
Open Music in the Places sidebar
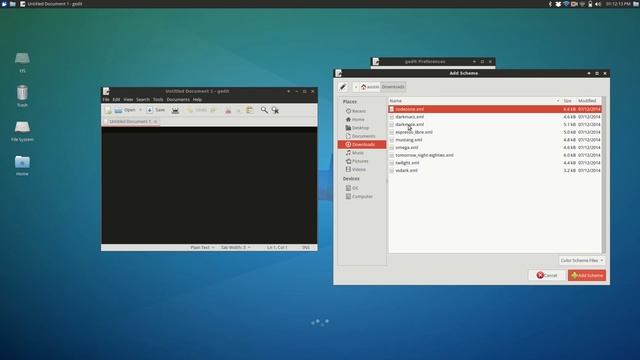[x=358, y=153]
